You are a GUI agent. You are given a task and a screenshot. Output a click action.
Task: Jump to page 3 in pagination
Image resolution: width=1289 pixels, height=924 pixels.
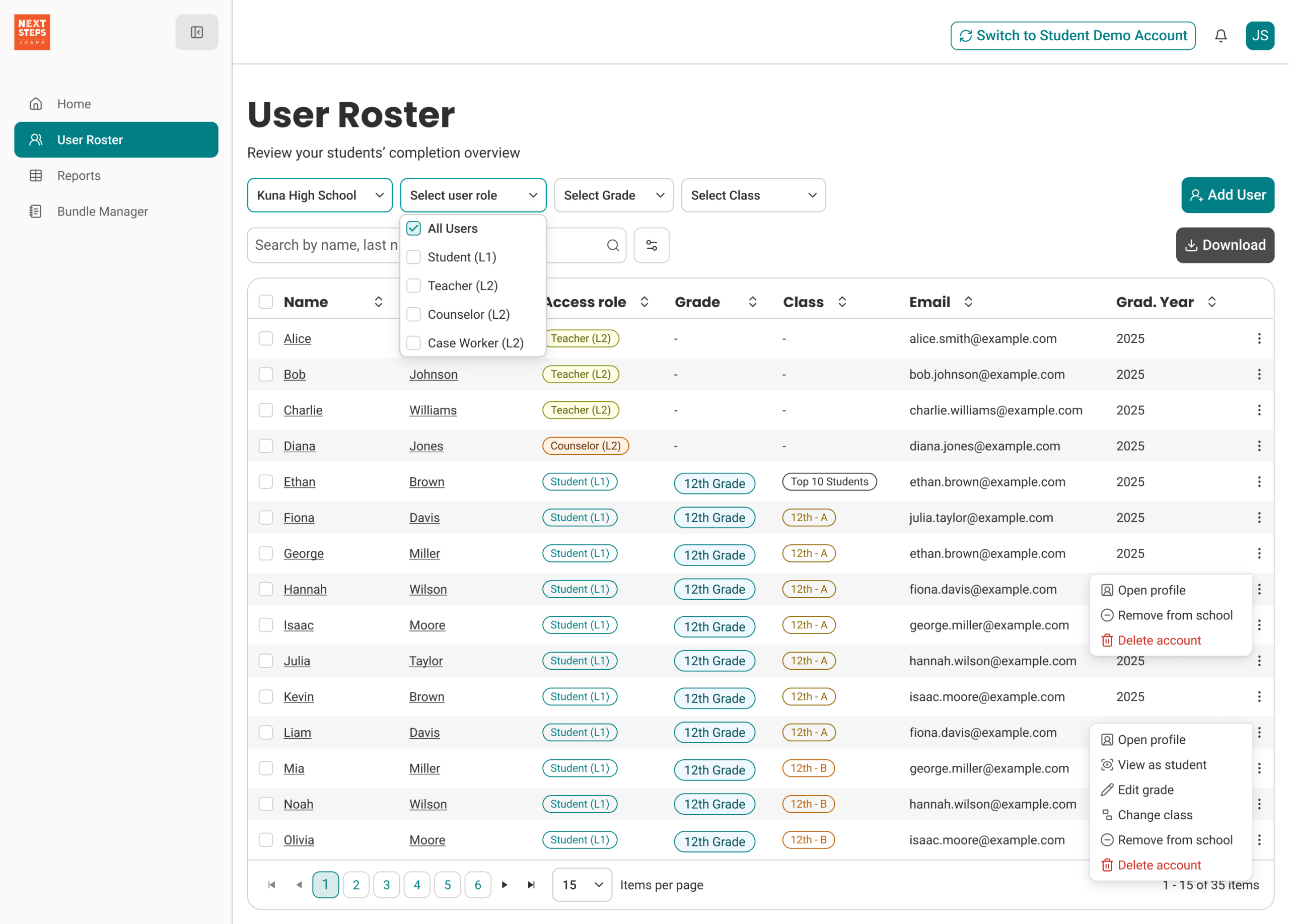[x=387, y=885]
